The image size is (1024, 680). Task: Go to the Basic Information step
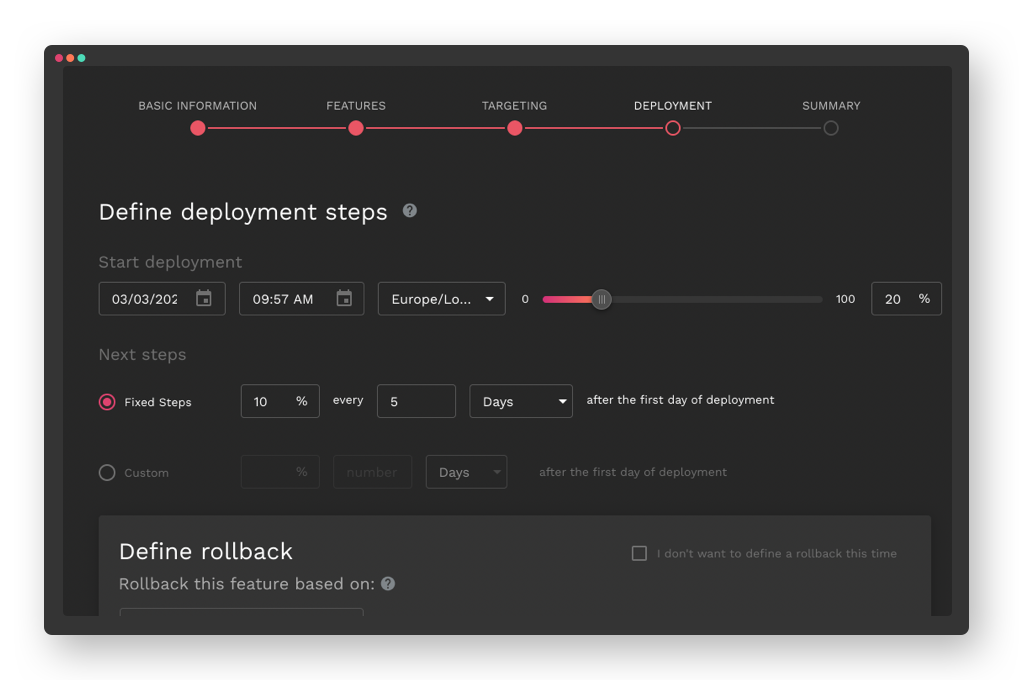tap(197, 106)
